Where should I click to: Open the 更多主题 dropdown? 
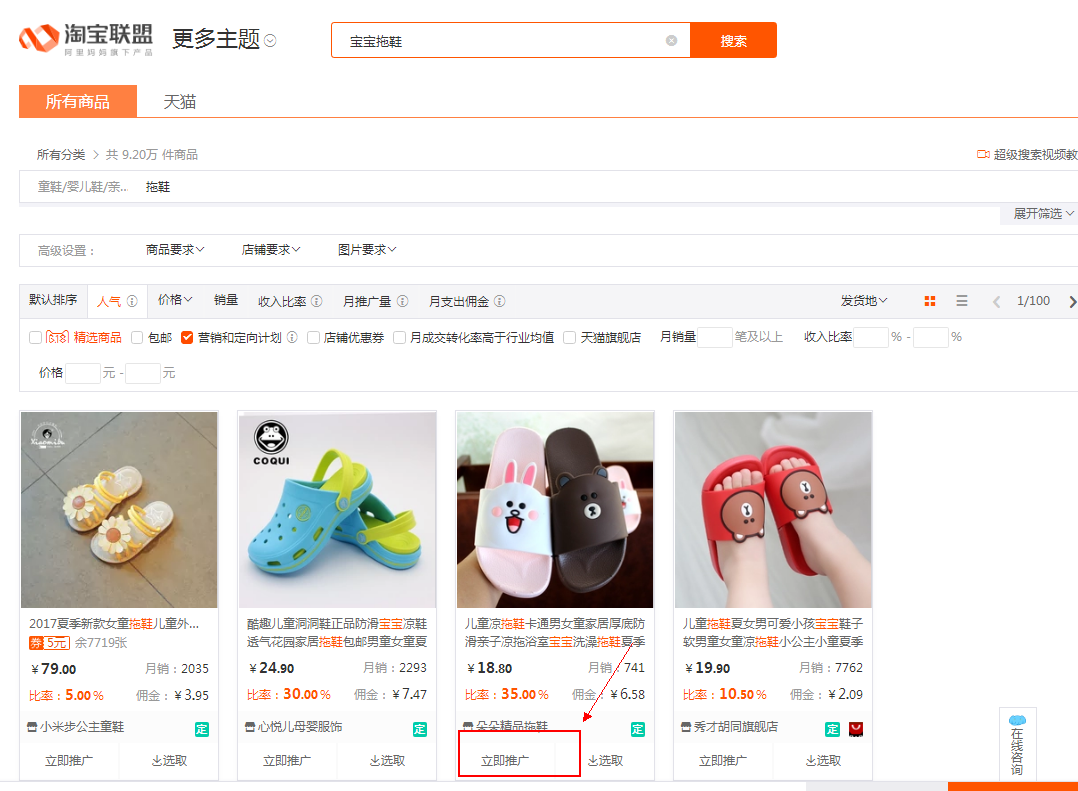pyautogui.click(x=224, y=40)
